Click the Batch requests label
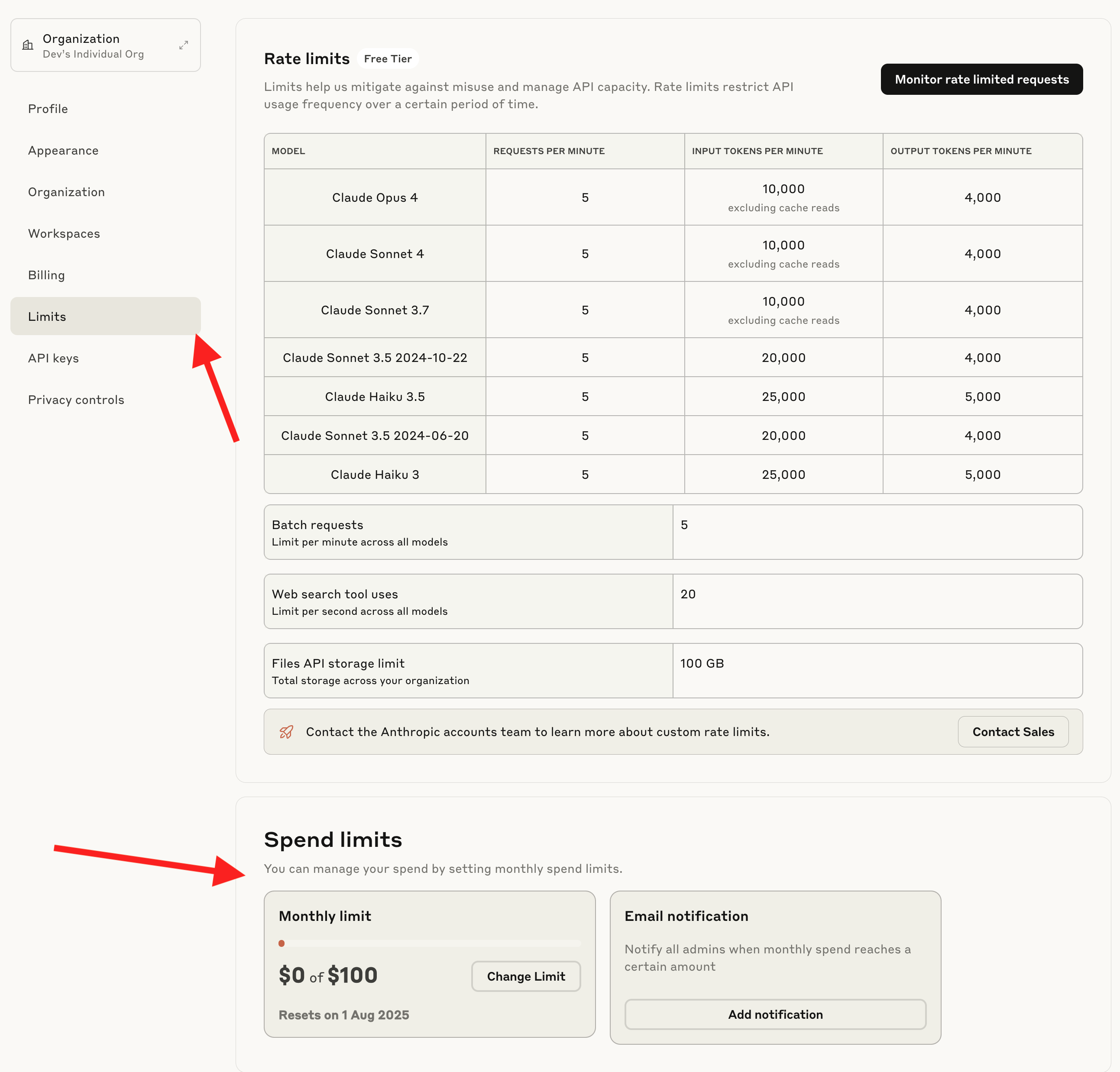1120x1072 pixels. (317, 525)
